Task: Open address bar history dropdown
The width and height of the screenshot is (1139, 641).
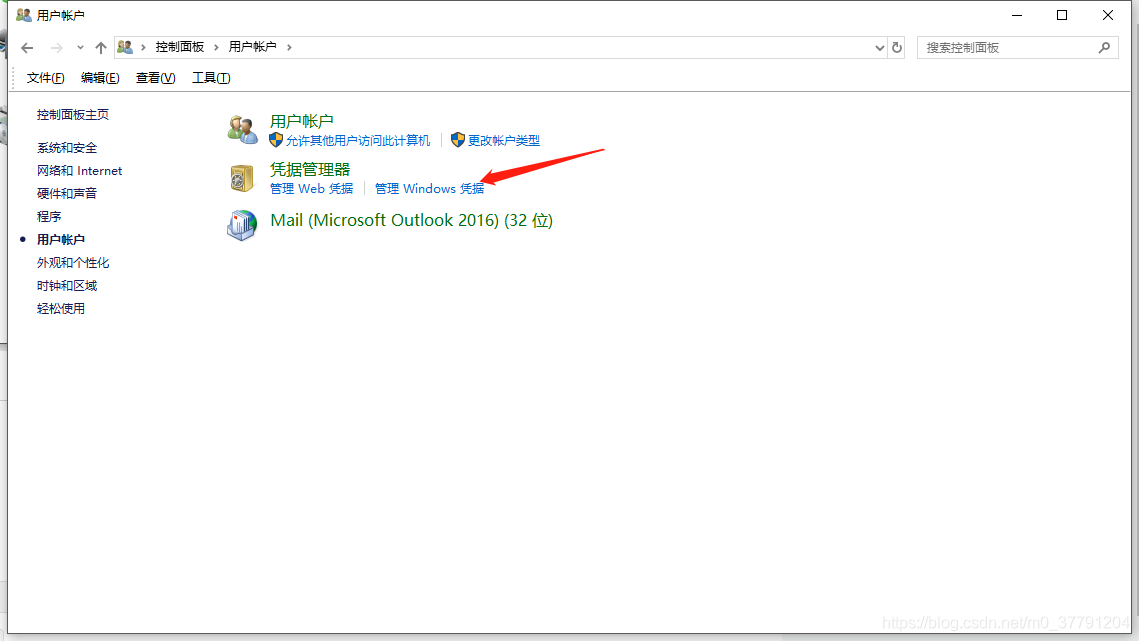Action: pyautogui.click(x=880, y=48)
